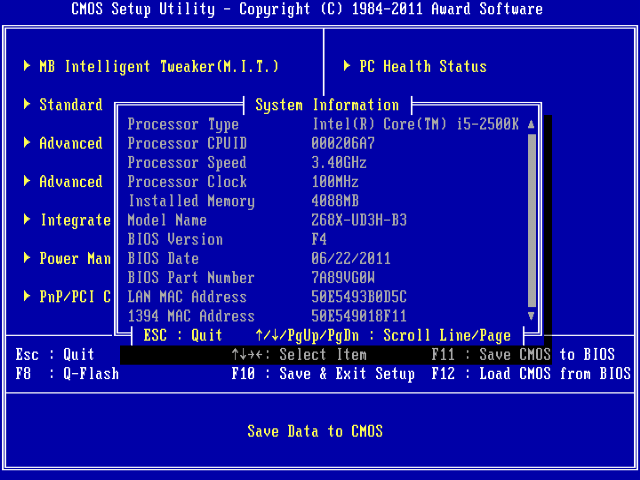Image resolution: width=640 pixels, height=480 pixels.
Task: Click arrow beside MB Intelligent Tweaker
Action: point(27,66)
